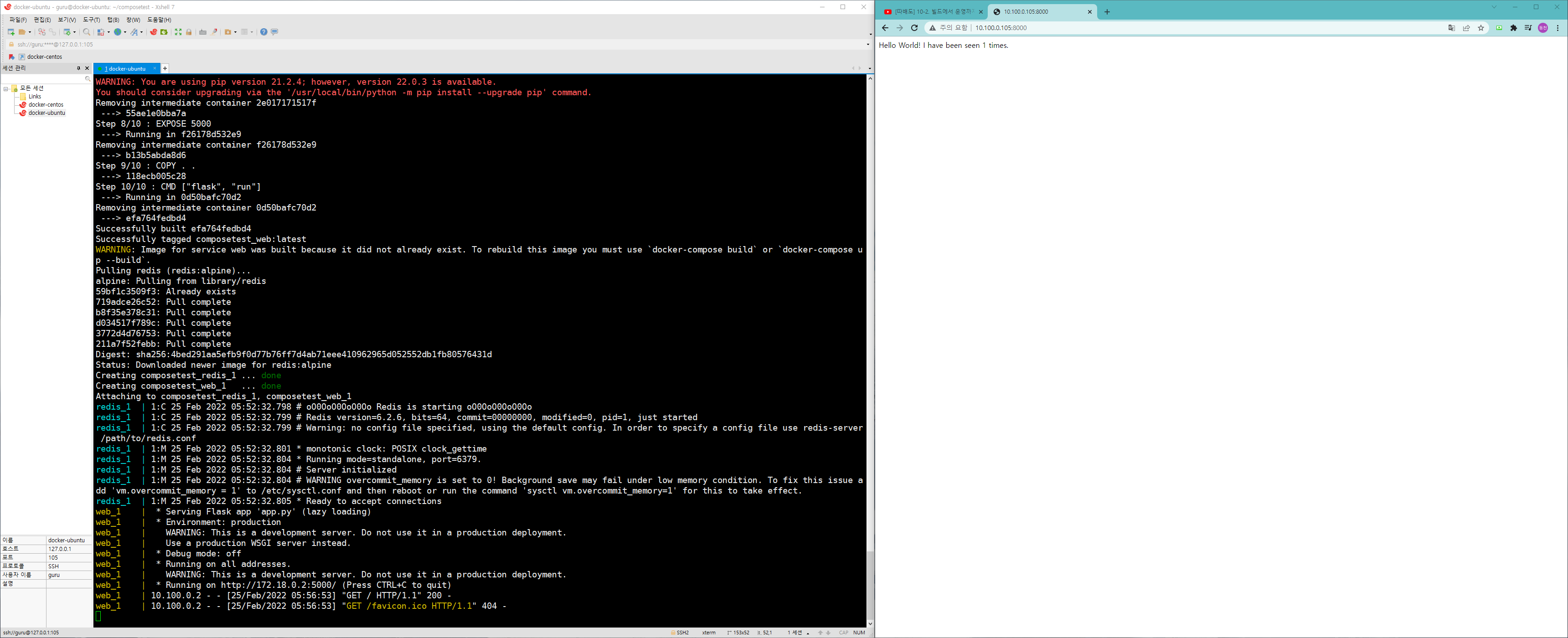Launch Xftp via red swirl toolbar icon
The image size is (1568, 638).
coord(154,31)
